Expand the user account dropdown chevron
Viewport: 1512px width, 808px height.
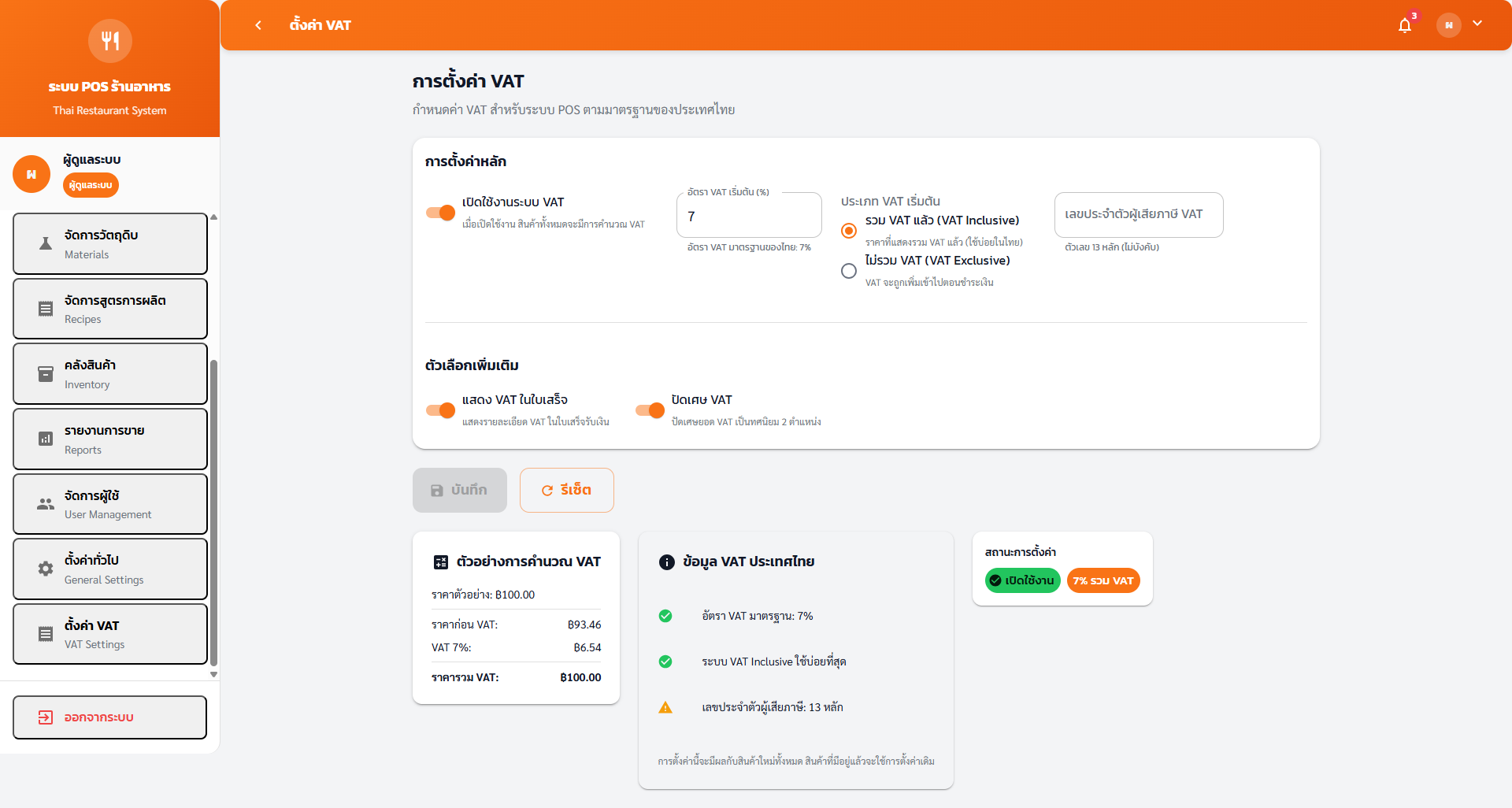point(1477,24)
